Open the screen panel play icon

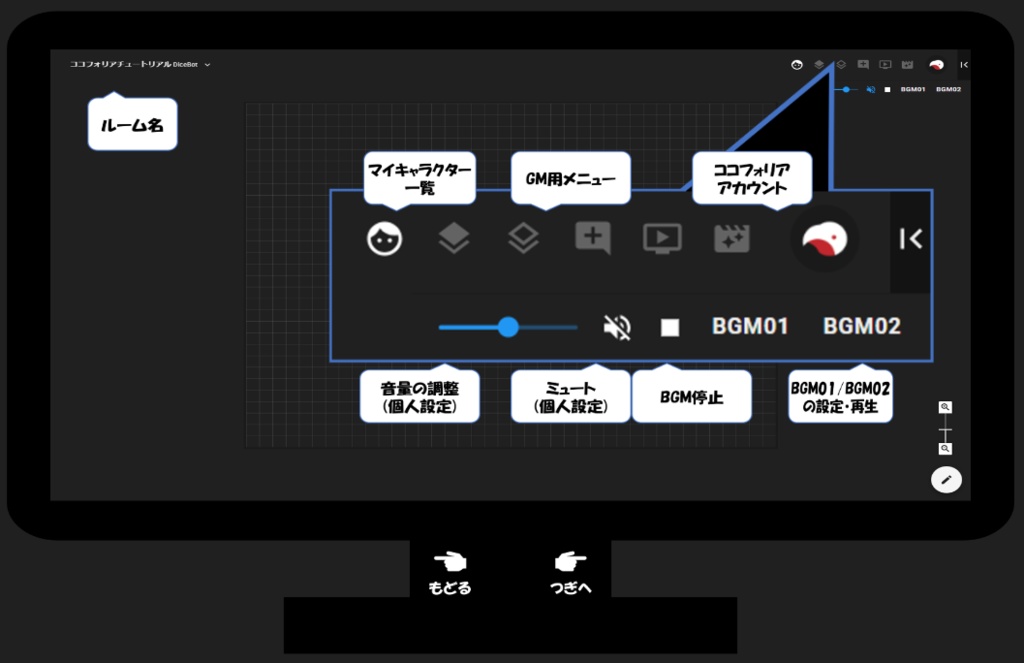pos(662,239)
